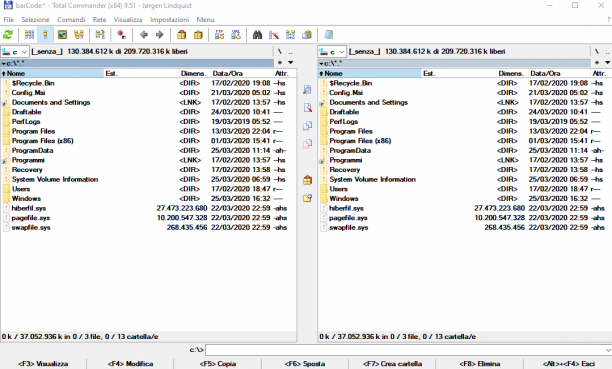This screenshot has height=369, width=612.
Task: Open right panel favorites star button
Action: click(x=597, y=62)
